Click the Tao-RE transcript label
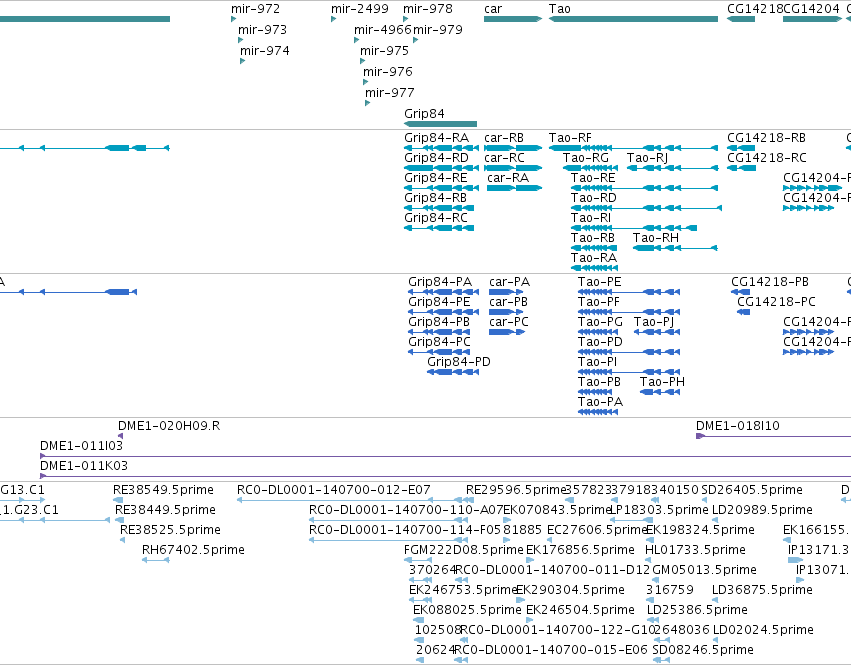 pyautogui.click(x=593, y=178)
